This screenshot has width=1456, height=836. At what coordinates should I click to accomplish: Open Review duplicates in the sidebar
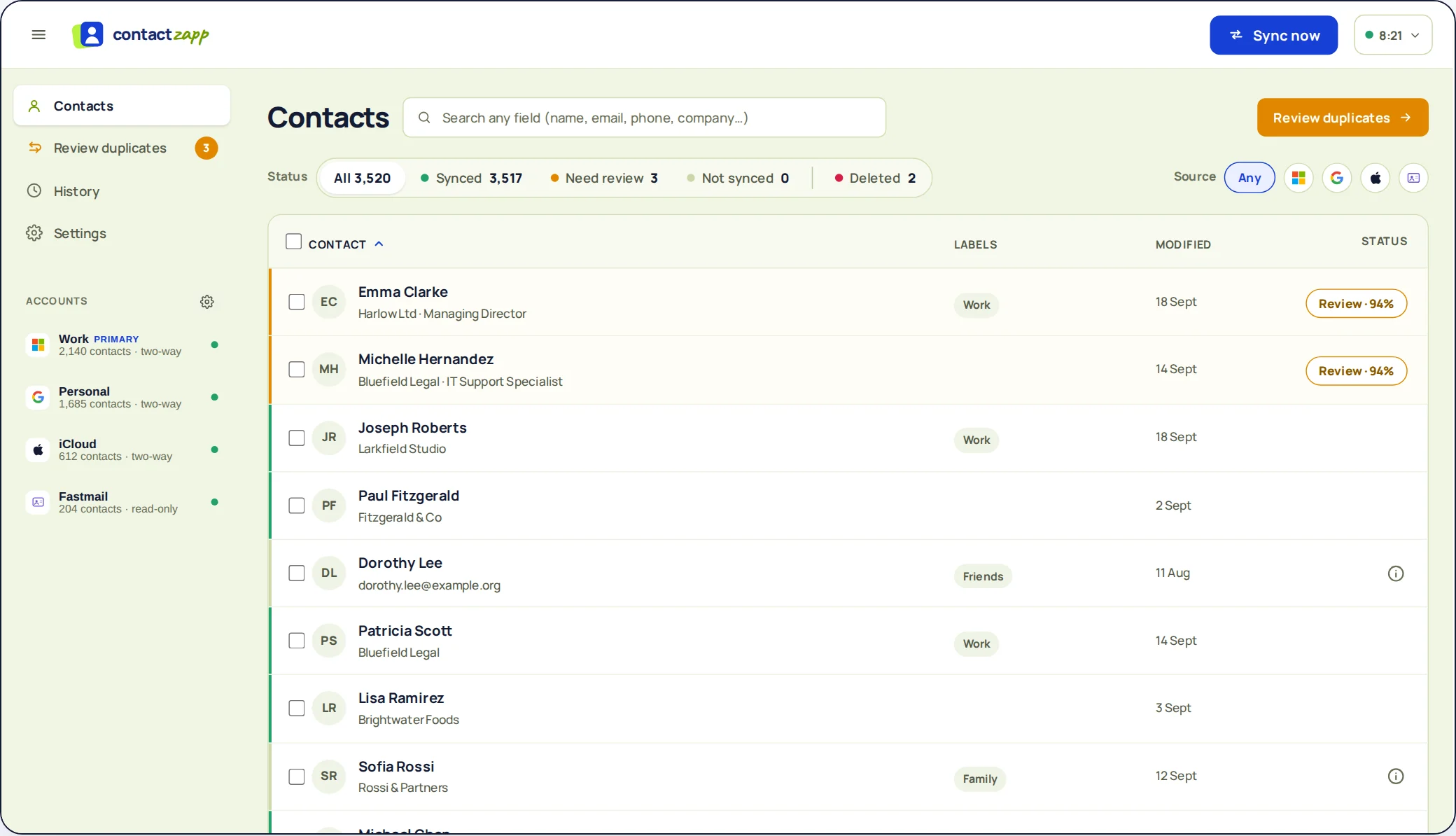tap(122, 148)
